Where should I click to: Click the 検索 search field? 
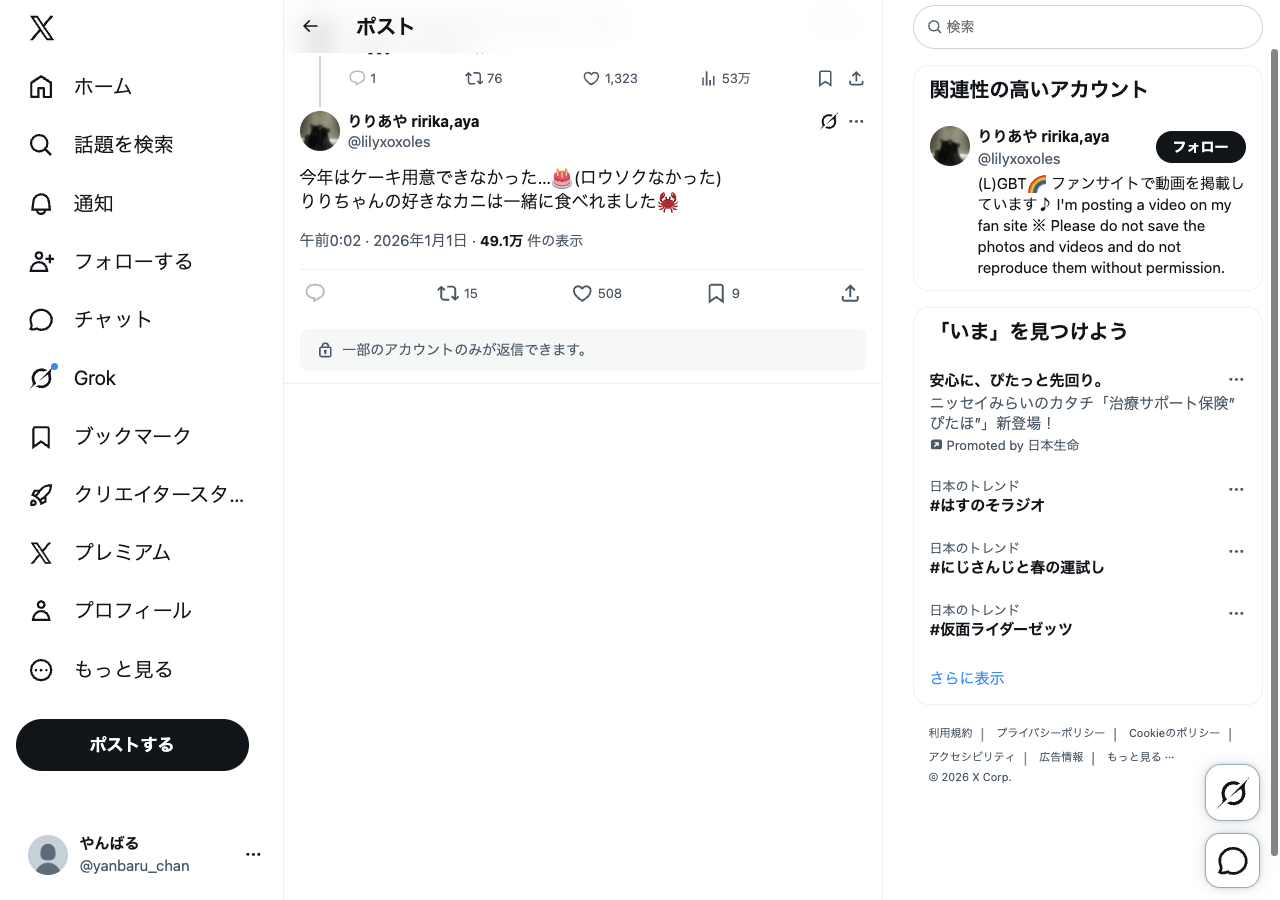(x=1088, y=27)
